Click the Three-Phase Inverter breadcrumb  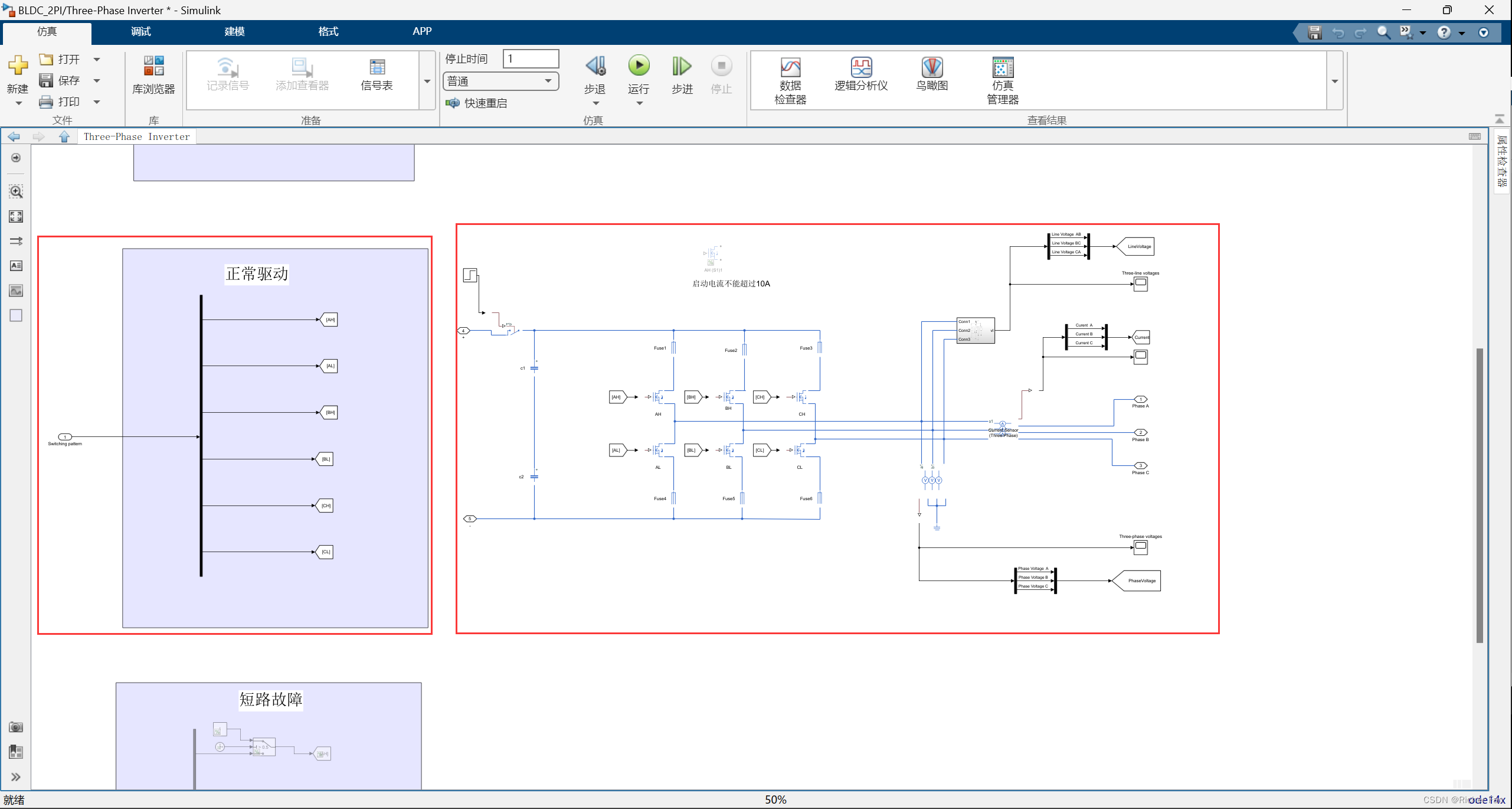(136, 136)
